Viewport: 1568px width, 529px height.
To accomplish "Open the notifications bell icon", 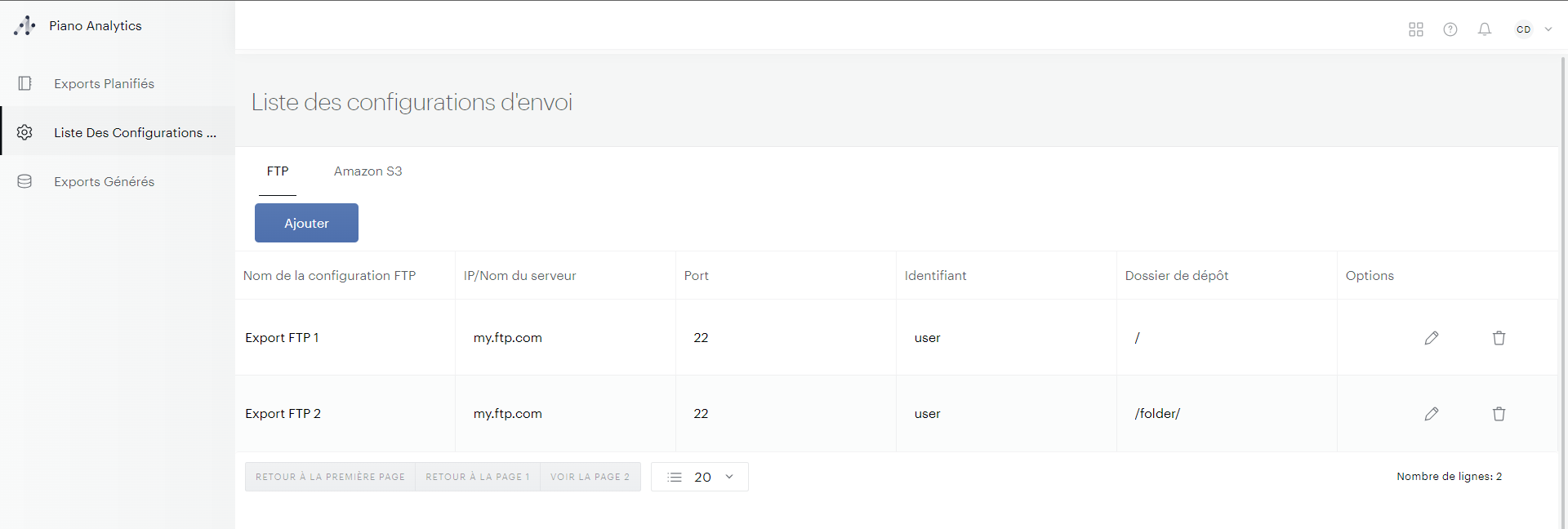I will pyautogui.click(x=1485, y=29).
